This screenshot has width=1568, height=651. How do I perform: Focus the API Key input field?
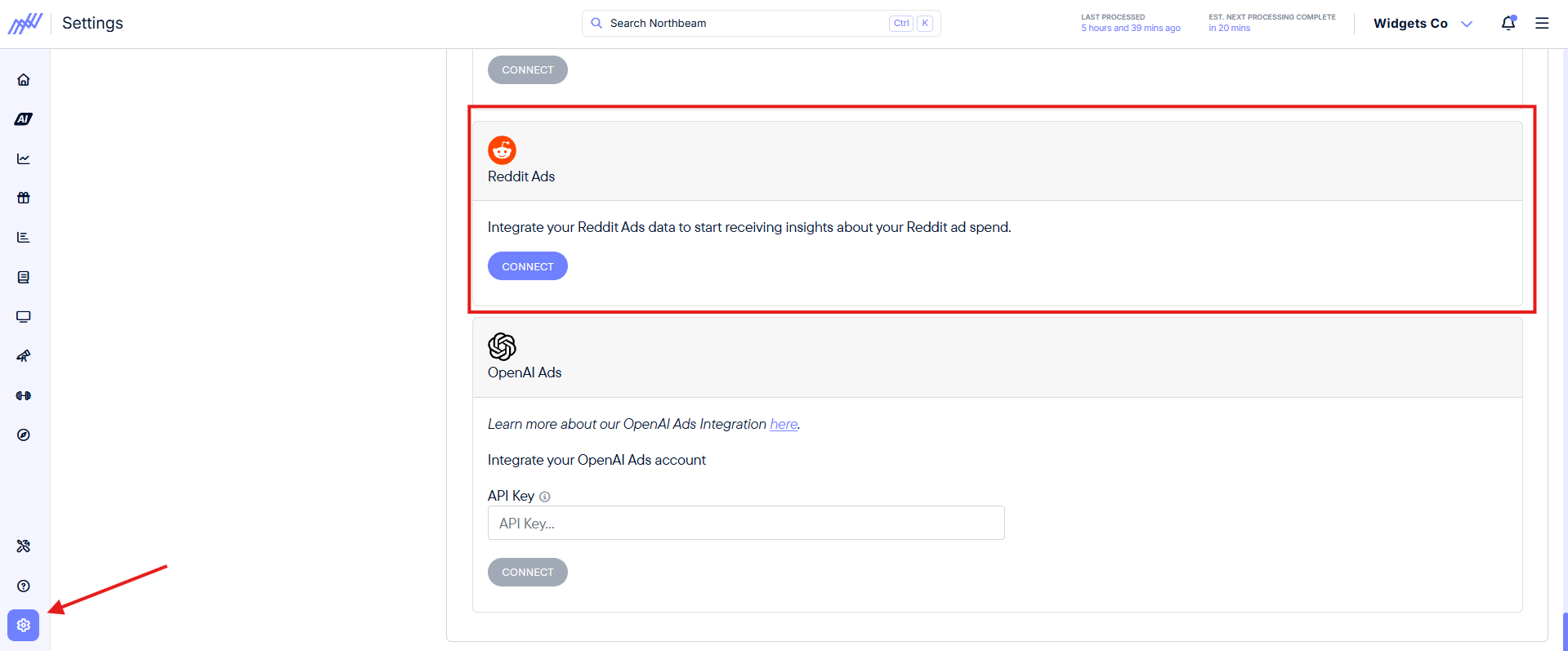coord(746,523)
